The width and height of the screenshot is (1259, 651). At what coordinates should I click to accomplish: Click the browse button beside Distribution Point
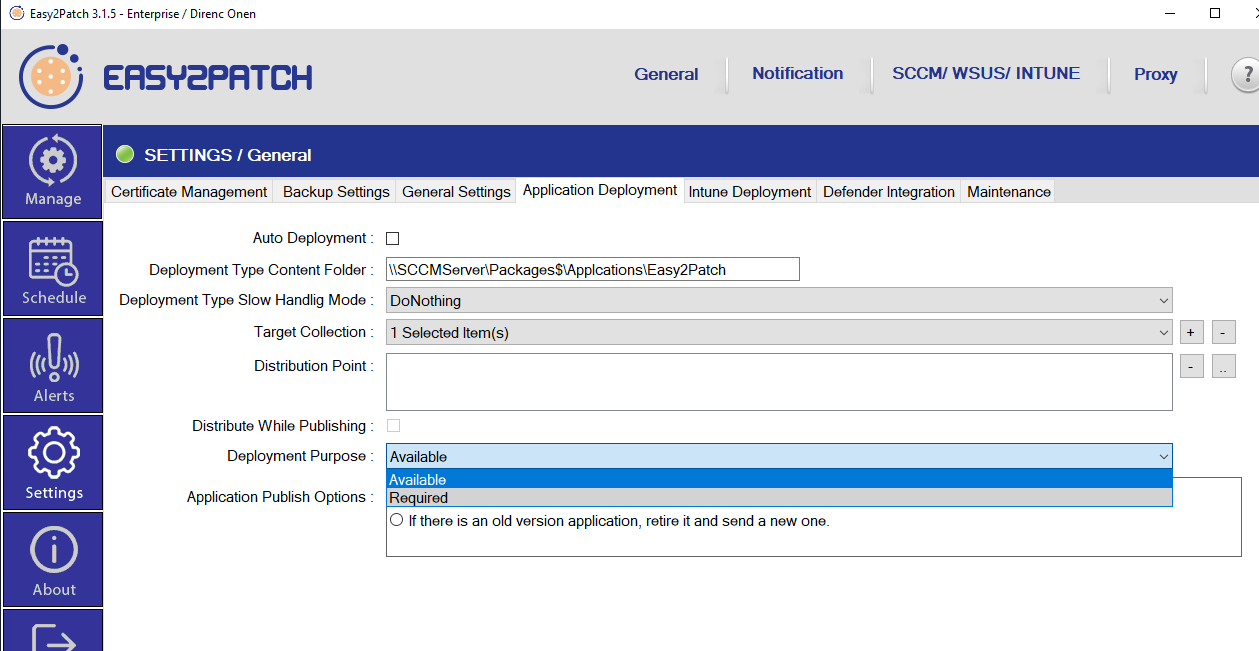(1224, 367)
